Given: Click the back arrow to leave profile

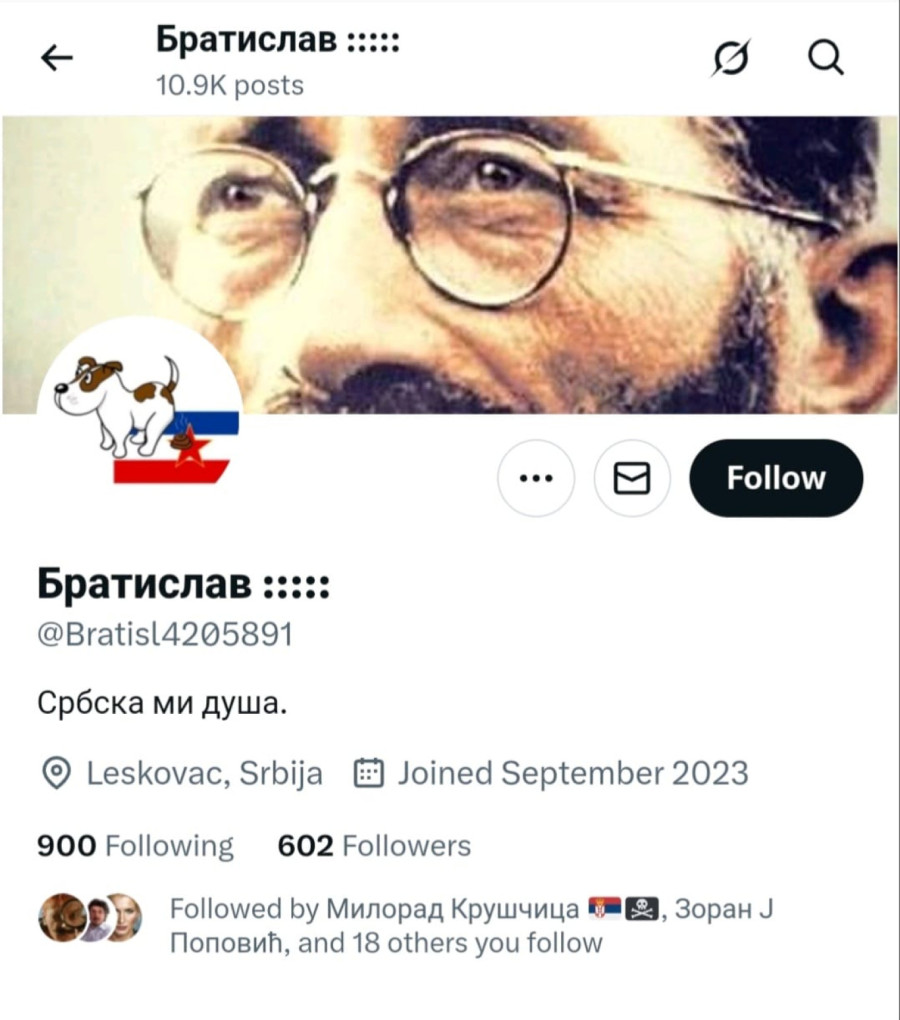Looking at the screenshot, I should [x=57, y=57].
